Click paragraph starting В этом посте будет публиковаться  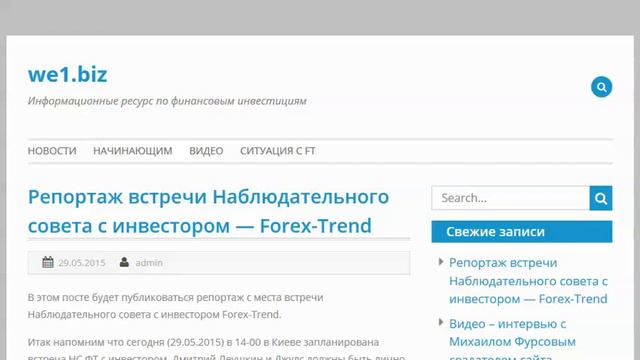pos(176,306)
